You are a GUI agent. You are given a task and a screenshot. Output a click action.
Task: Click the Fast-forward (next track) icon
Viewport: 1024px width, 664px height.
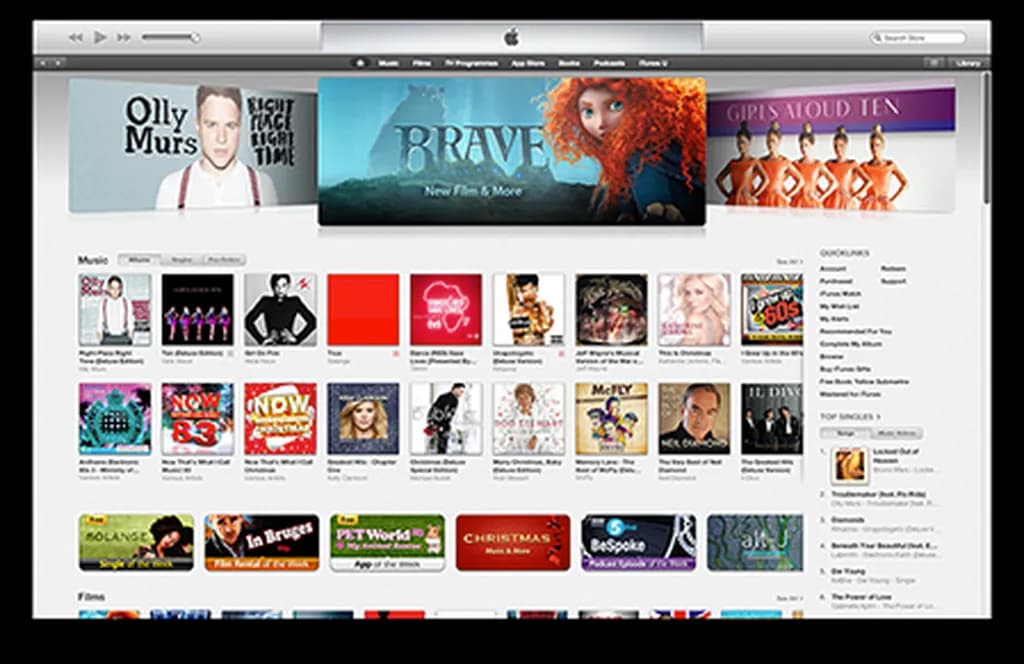pos(124,37)
